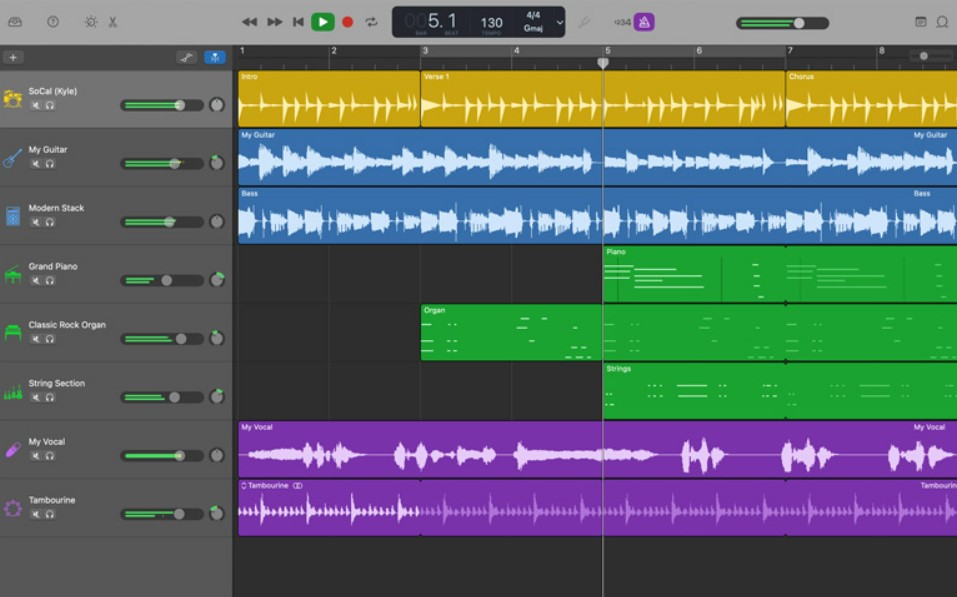The height and width of the screenshot is (597, 957).
Task: Toggle the 1234 Count-in
Action: (x=622, y=22)
